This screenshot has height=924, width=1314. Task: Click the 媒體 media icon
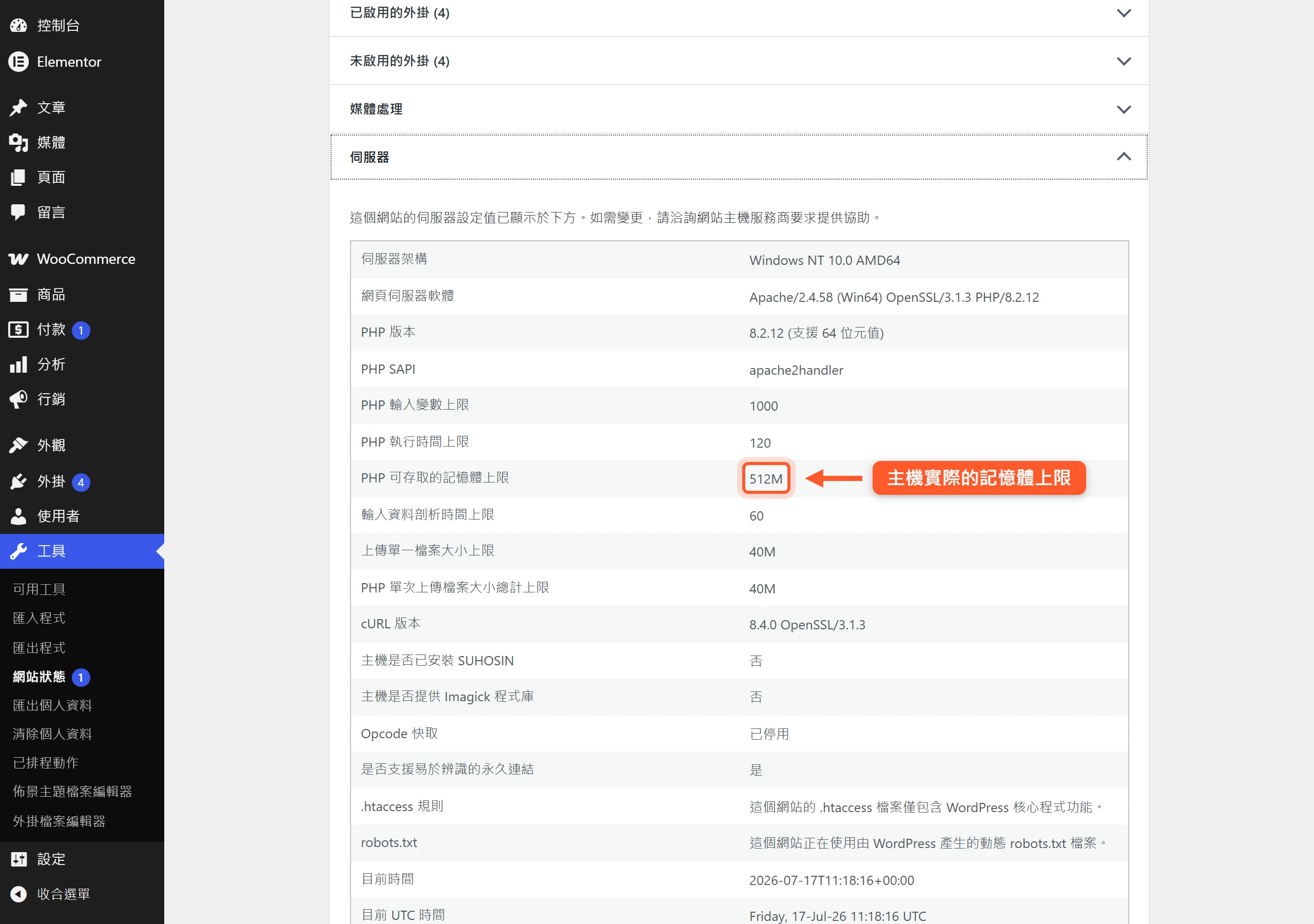(x=18, y=143)
